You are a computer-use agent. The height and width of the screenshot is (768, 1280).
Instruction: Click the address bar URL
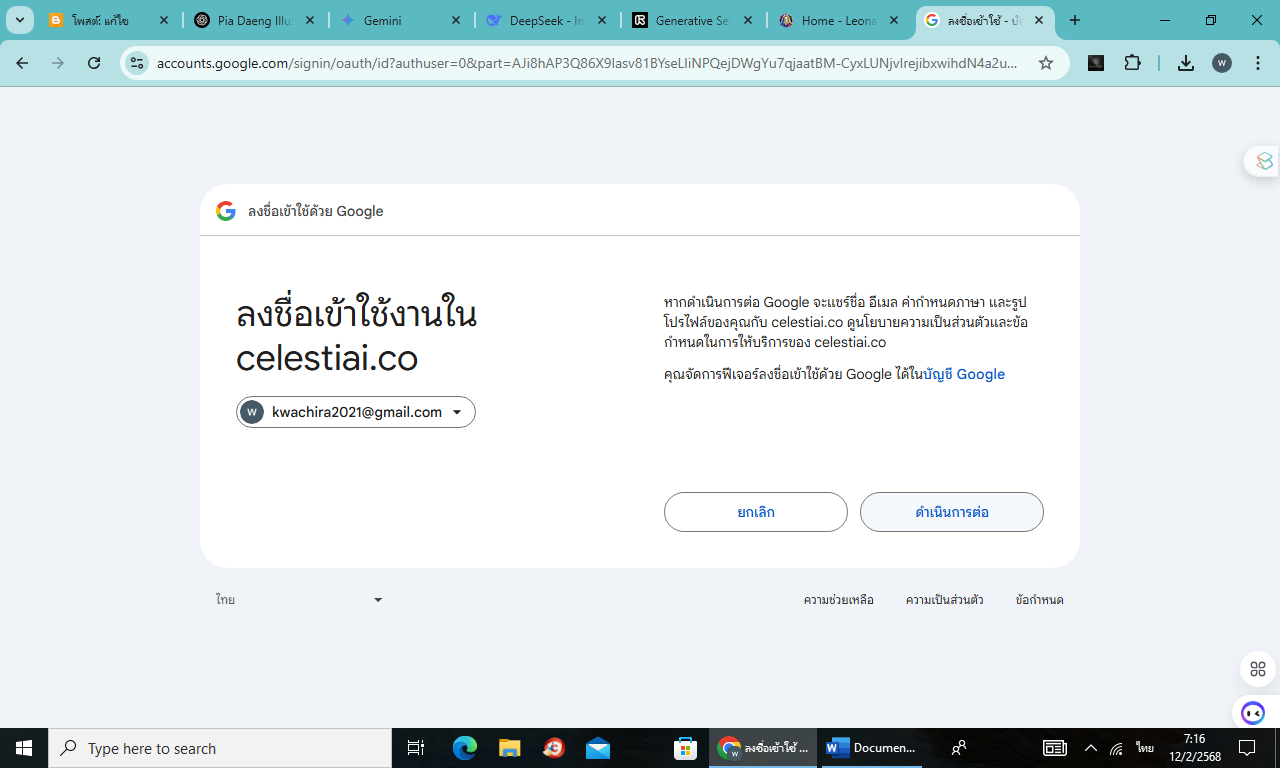tap(588, 63)
